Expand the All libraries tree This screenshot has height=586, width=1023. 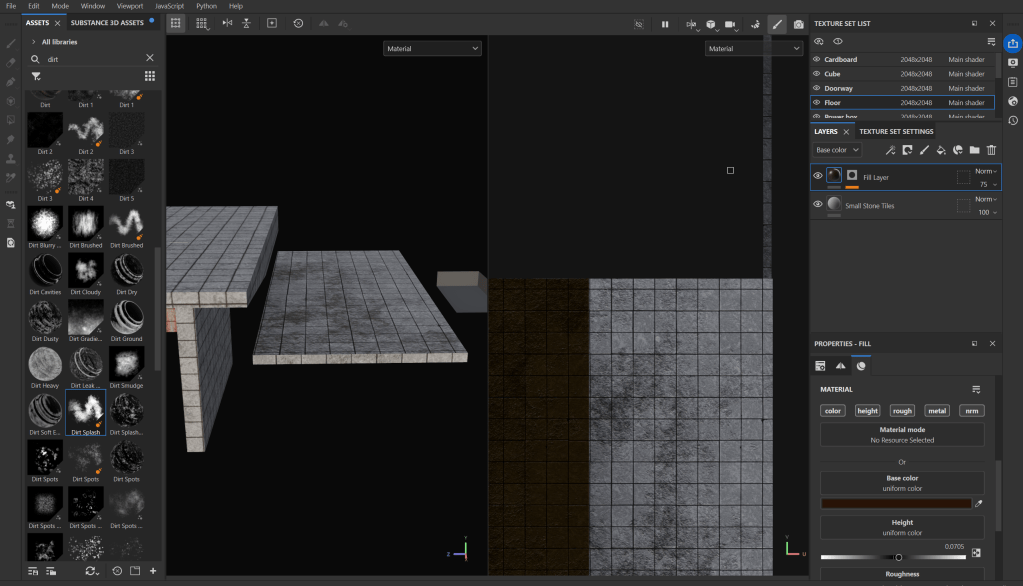[x=34, y=42]
